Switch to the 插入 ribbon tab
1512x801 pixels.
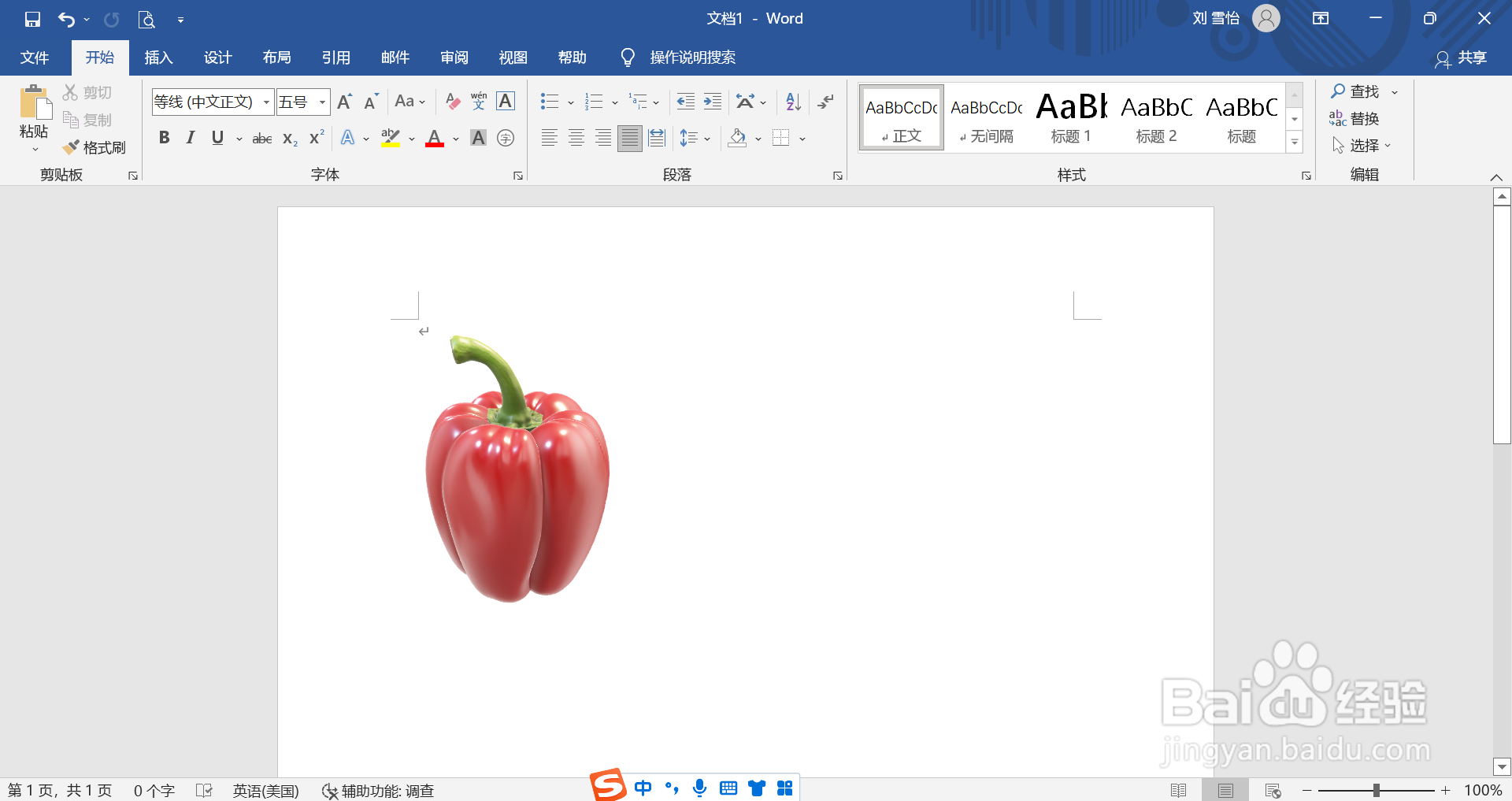157,57
